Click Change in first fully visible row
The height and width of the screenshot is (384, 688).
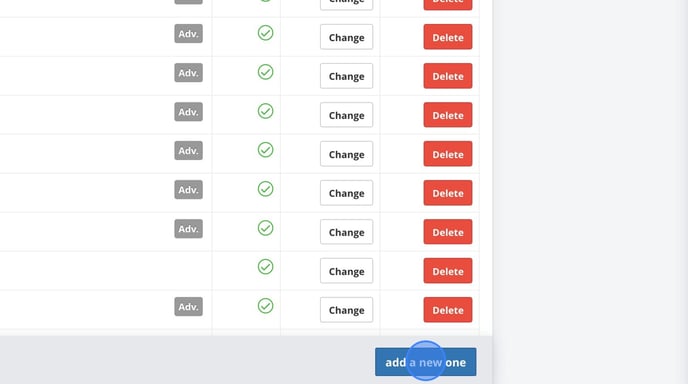click(x=347, y=37)
